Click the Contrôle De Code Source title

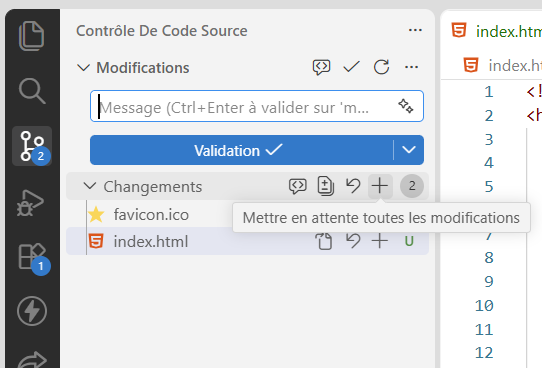tap(162, 31)
